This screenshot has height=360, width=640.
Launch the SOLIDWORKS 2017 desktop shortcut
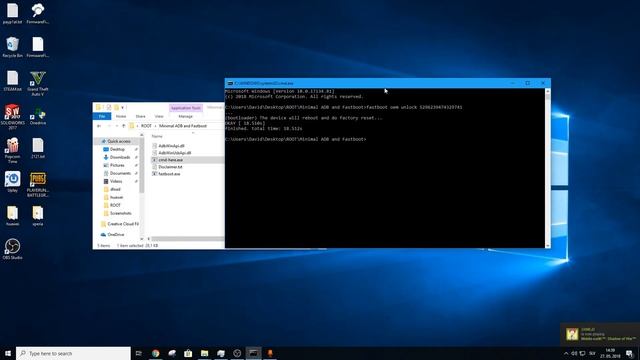pyautogui.click(x=12, y=117)
